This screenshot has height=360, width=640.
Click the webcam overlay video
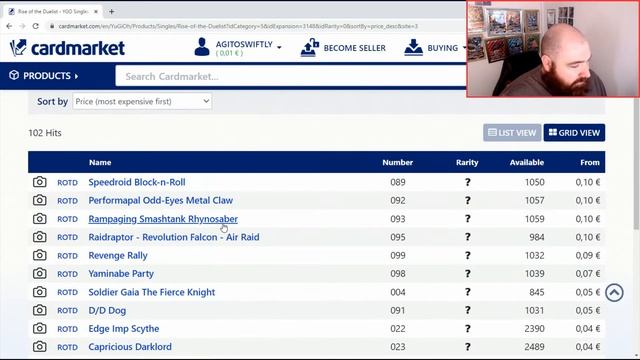553,49
